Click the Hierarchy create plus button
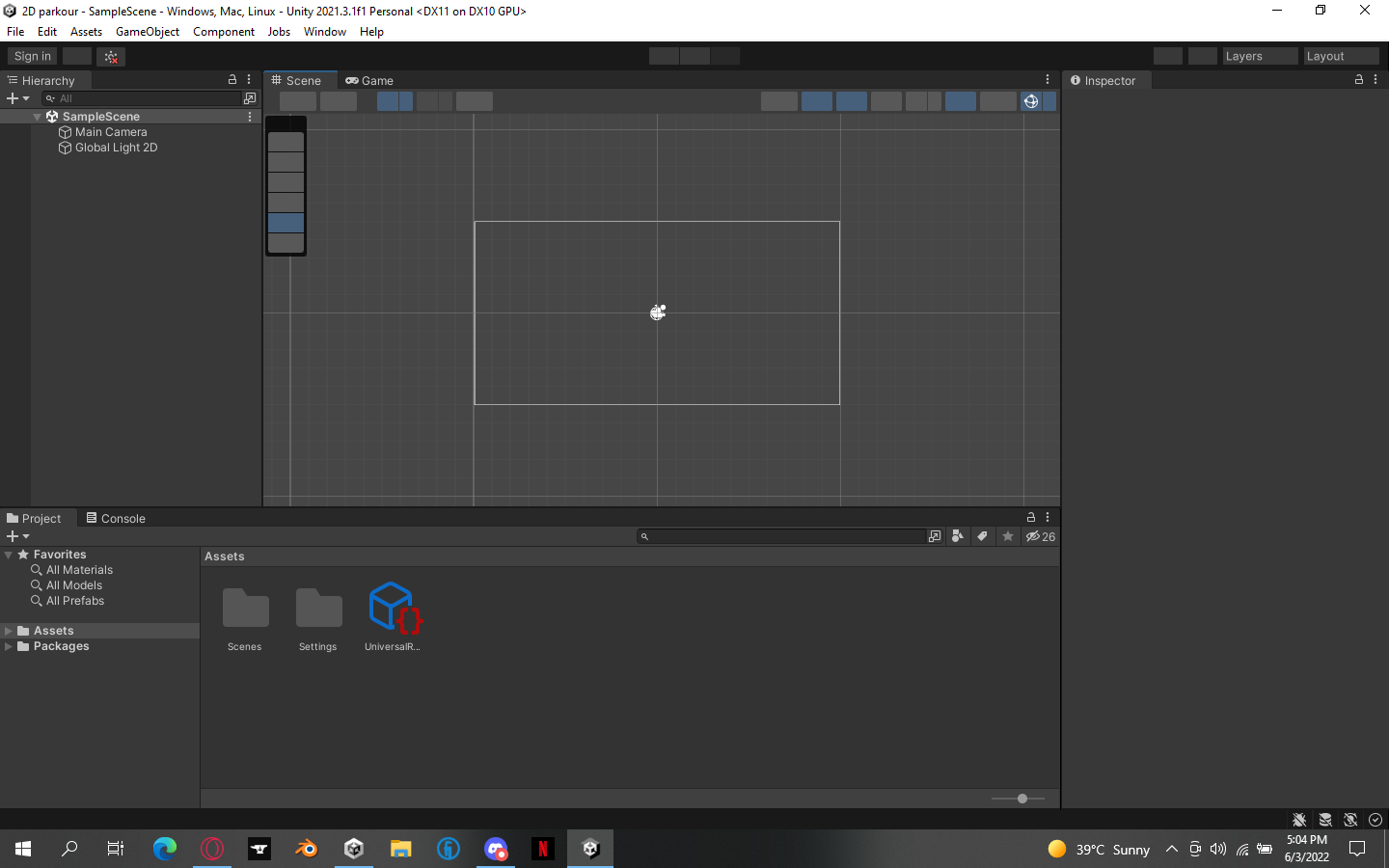Image resolution: width=1389 pixels, height=868 pixels. [13, 98]
